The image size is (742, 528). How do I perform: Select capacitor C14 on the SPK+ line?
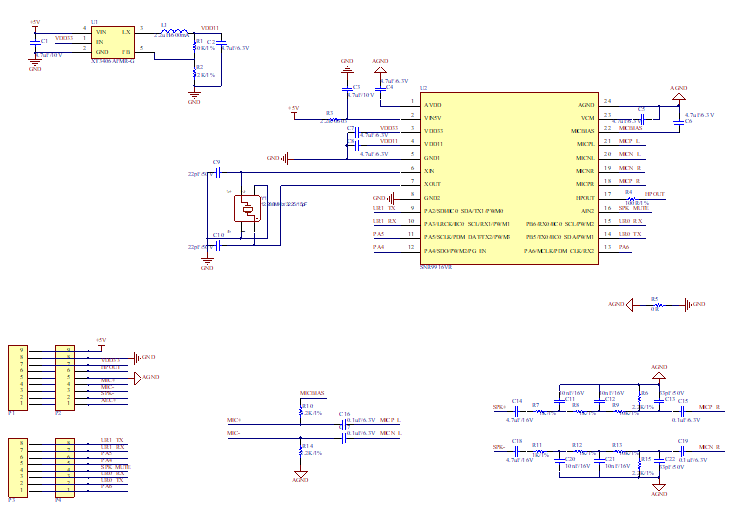(517, 408)
